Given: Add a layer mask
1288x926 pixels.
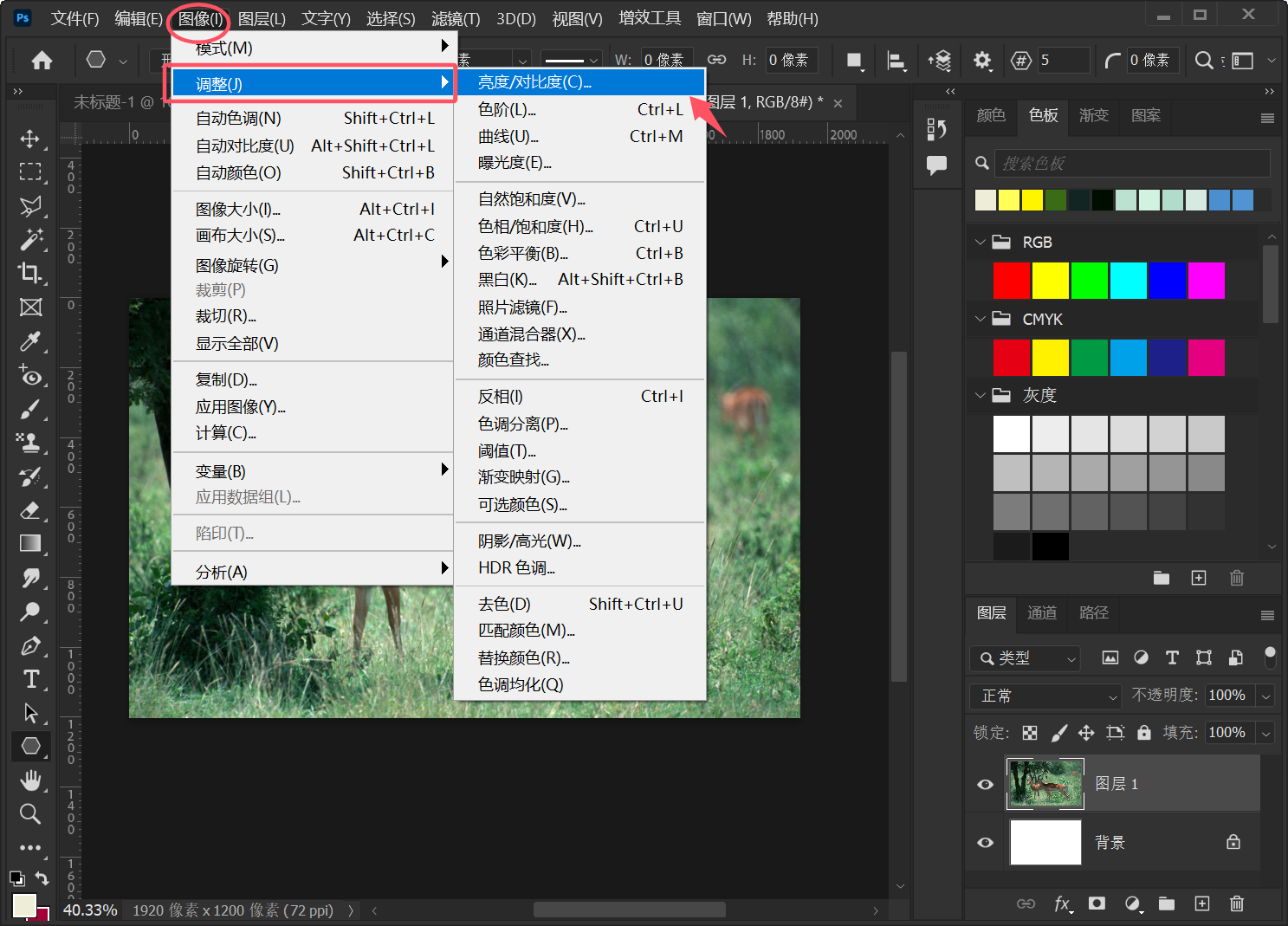Looking at the screenshot, I should pyautogui.click(x=1097, y=903).
